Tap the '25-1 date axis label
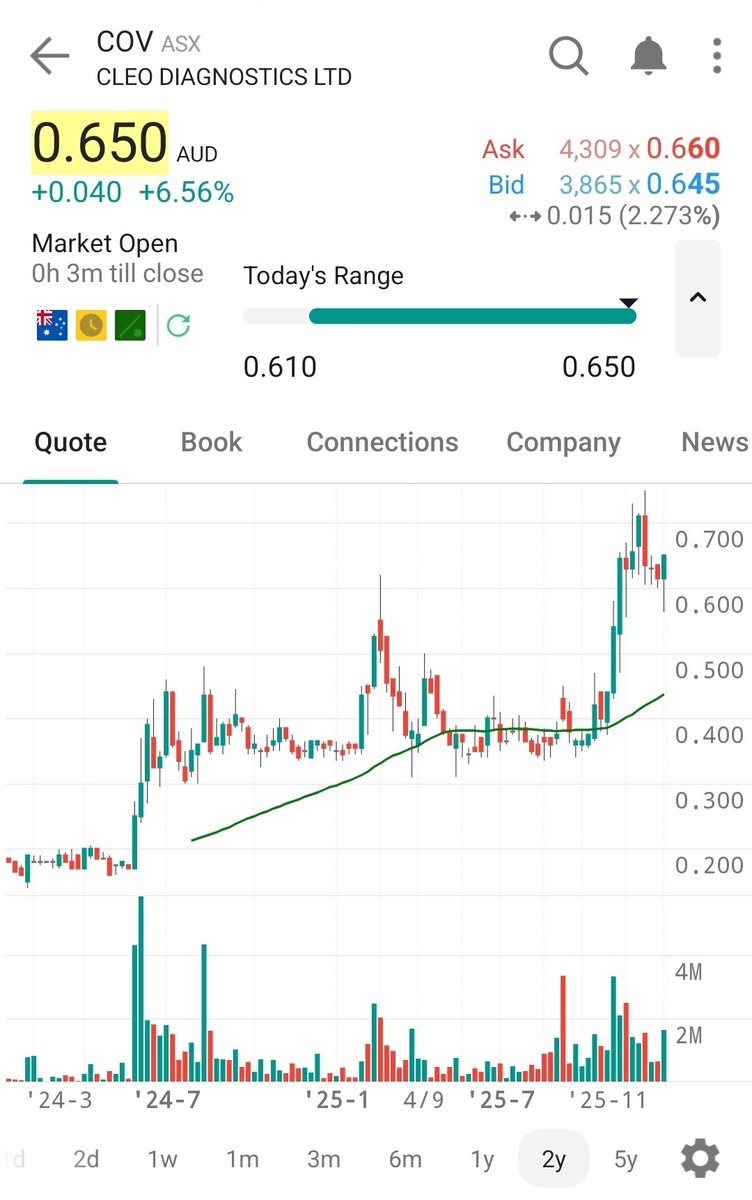The image size is (752, 1200). (338, 1100)
